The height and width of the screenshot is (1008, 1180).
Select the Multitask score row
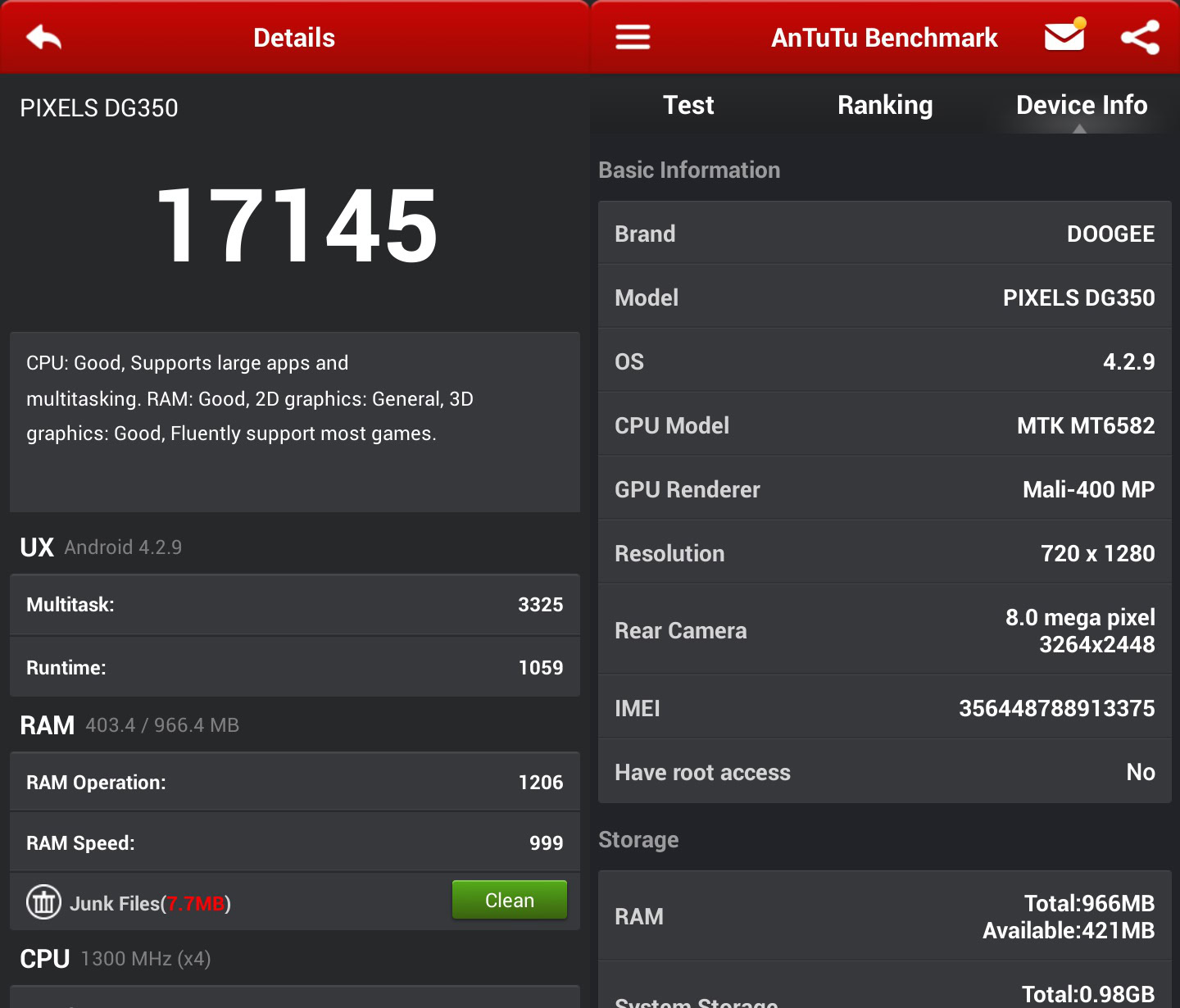click(295, 605)
